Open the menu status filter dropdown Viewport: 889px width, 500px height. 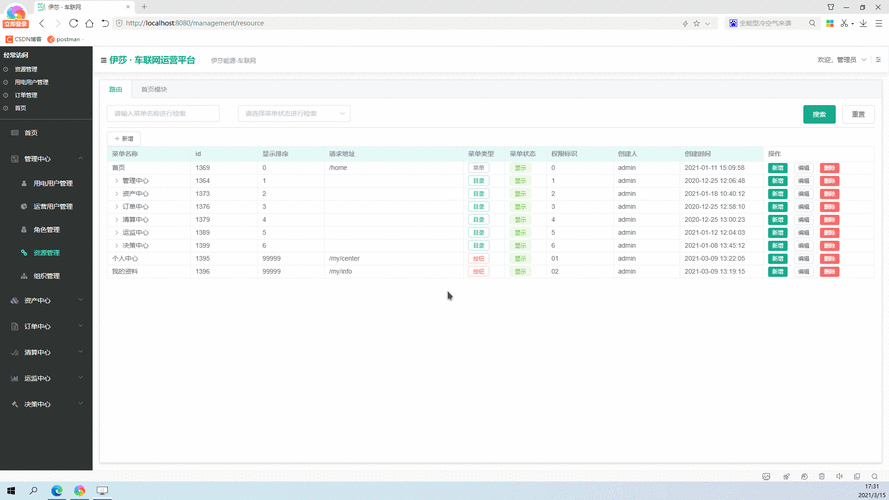click(x=294, y=114)
